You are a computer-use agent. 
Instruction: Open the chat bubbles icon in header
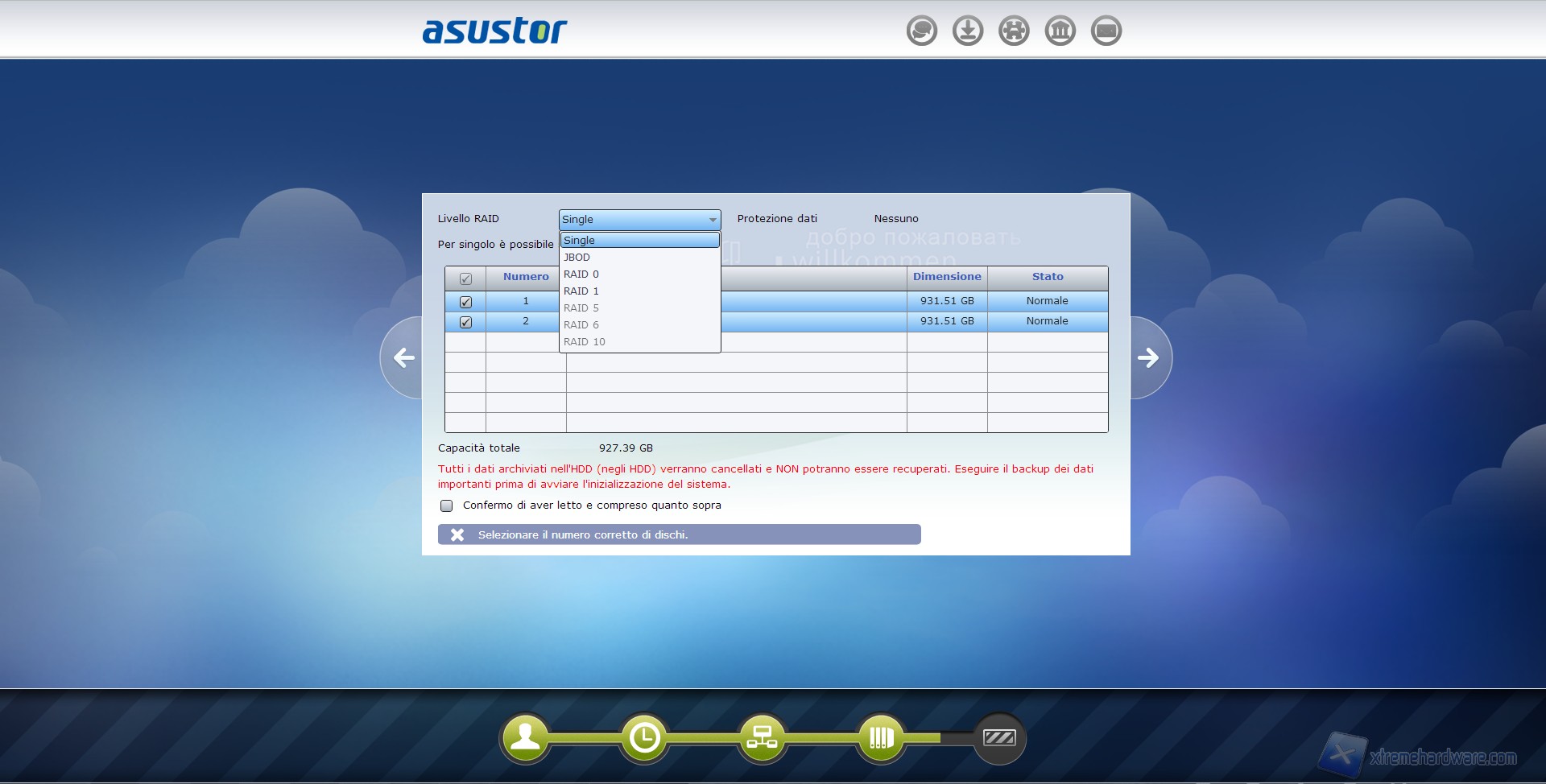pyautogui.click(x=921, y=31)
